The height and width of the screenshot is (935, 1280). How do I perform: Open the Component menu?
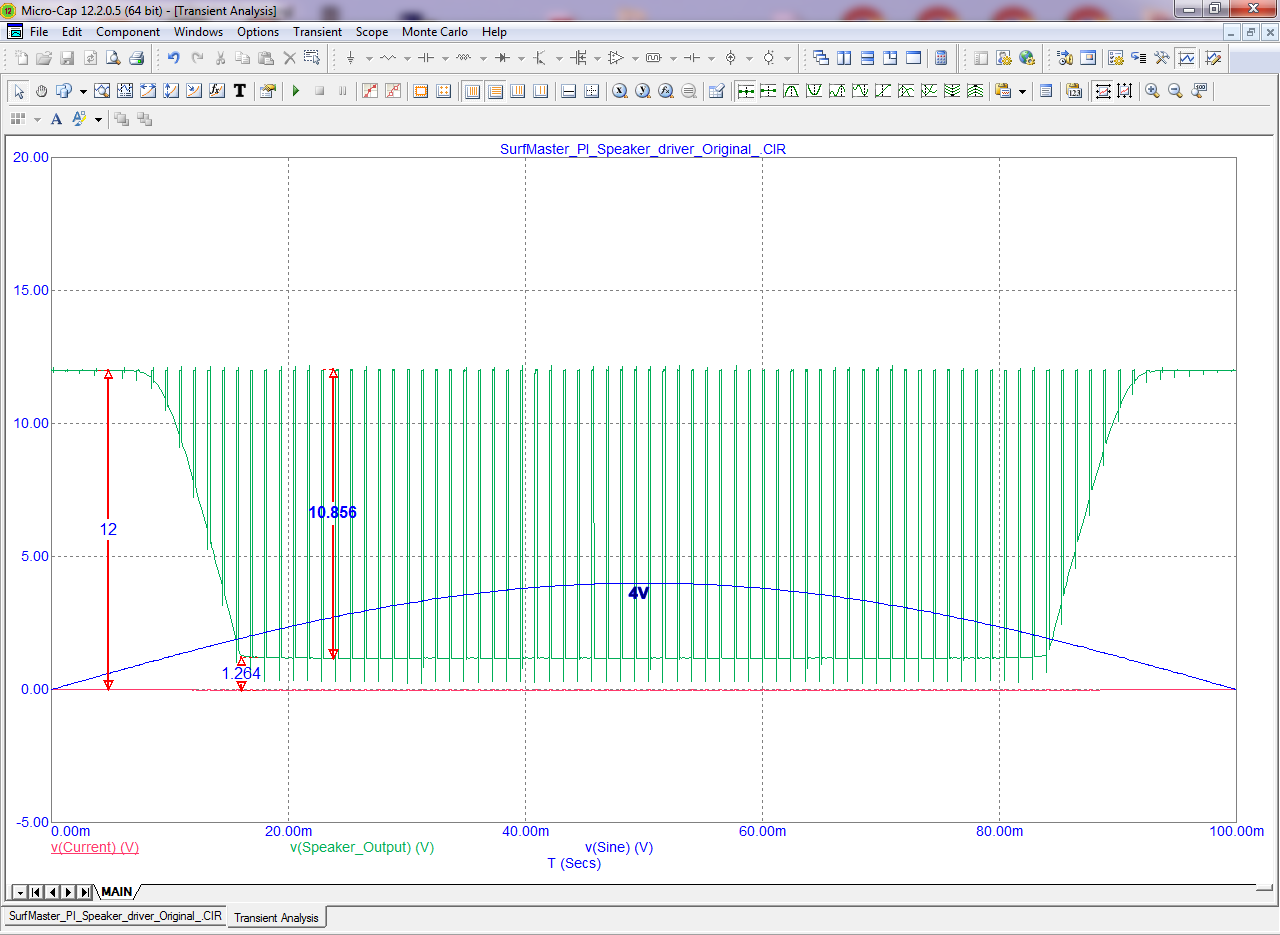[128, 32]
